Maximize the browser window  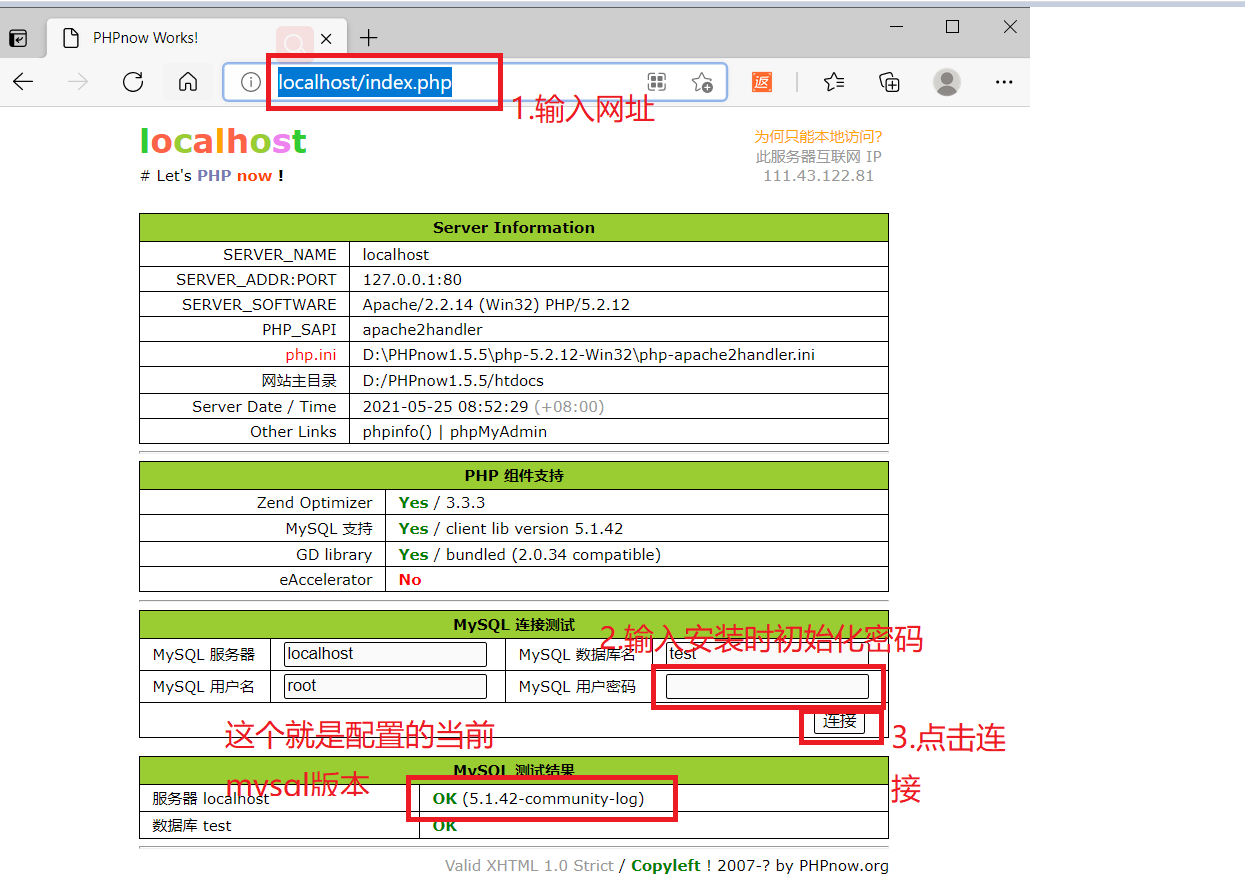953,27
